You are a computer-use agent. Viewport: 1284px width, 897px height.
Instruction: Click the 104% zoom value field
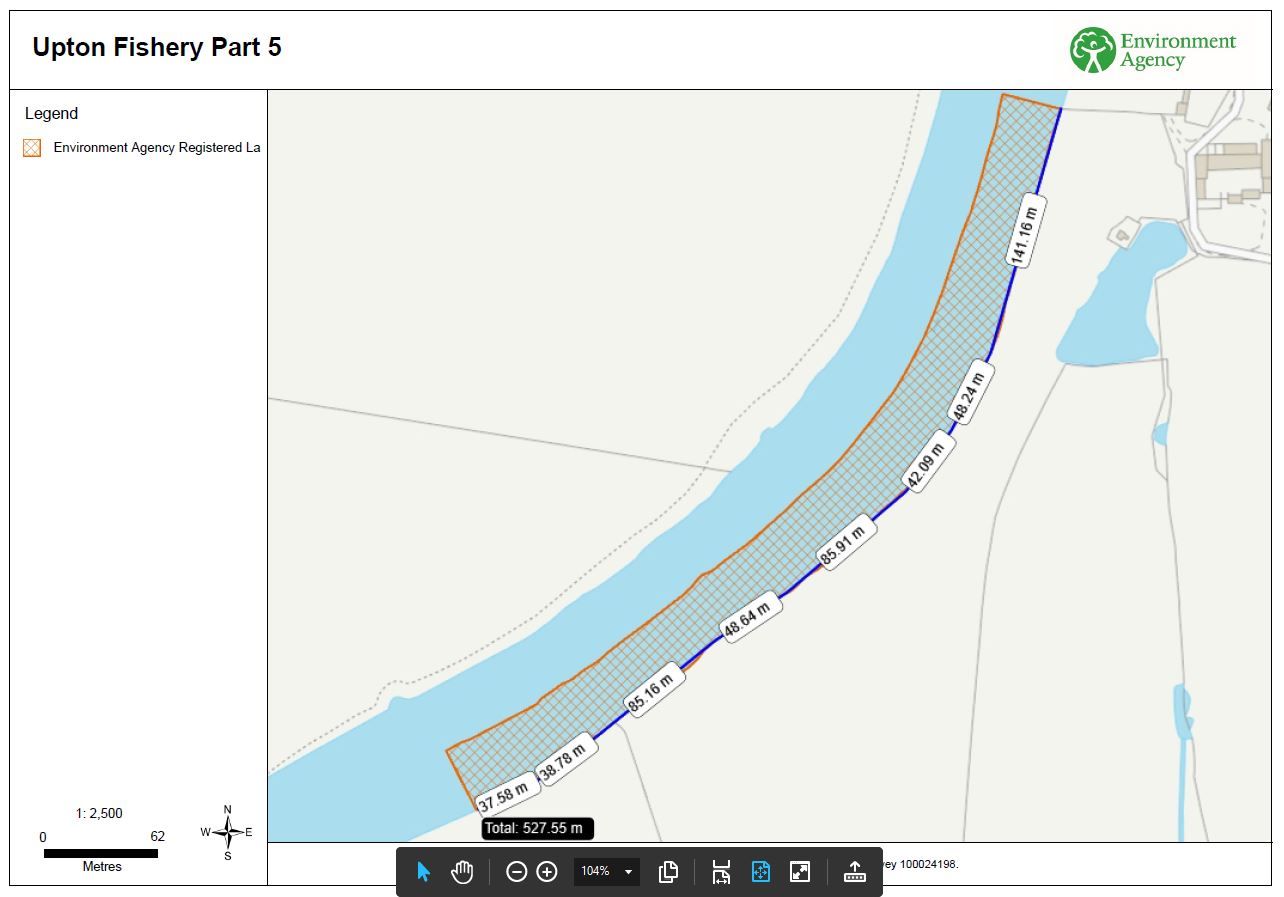point(595,872)
